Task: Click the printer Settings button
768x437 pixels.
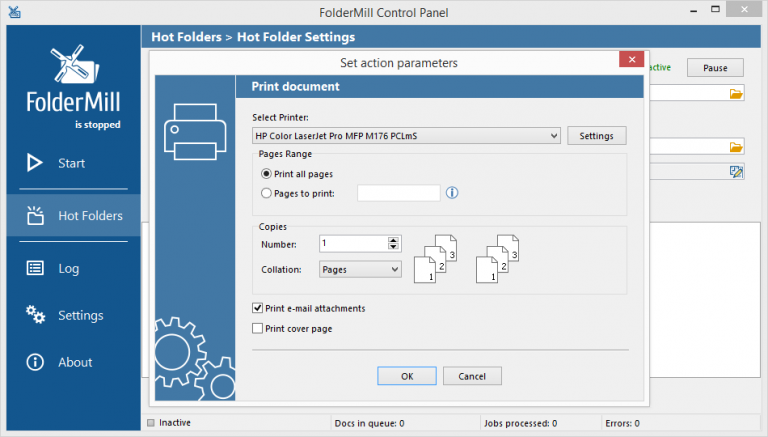Action: point(596,136)
